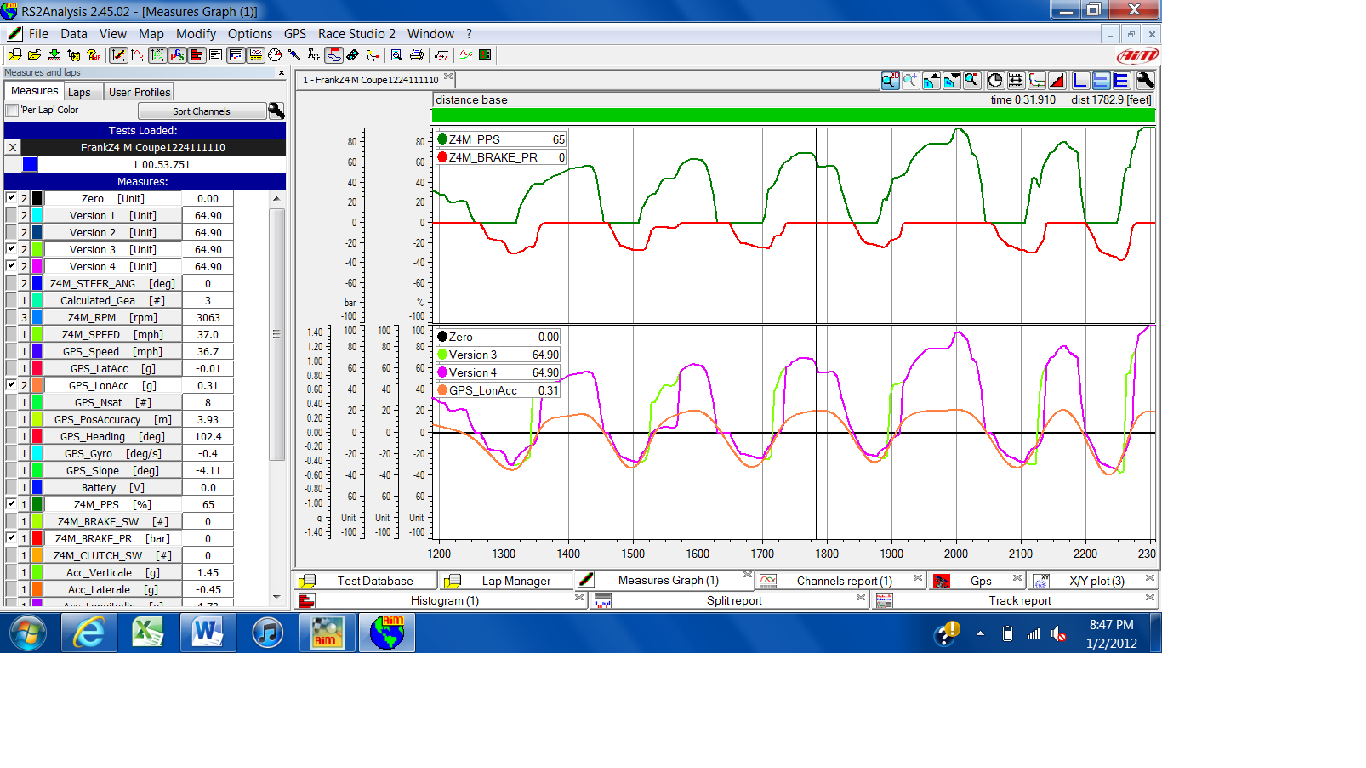Click the track outline icon on graph toolbar
This screenshot has width=1366, height=768.
click(x=1037, y=81)
